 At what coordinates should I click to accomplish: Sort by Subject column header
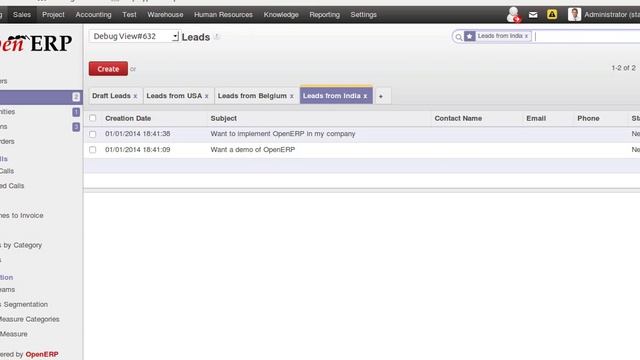point(223,118)
